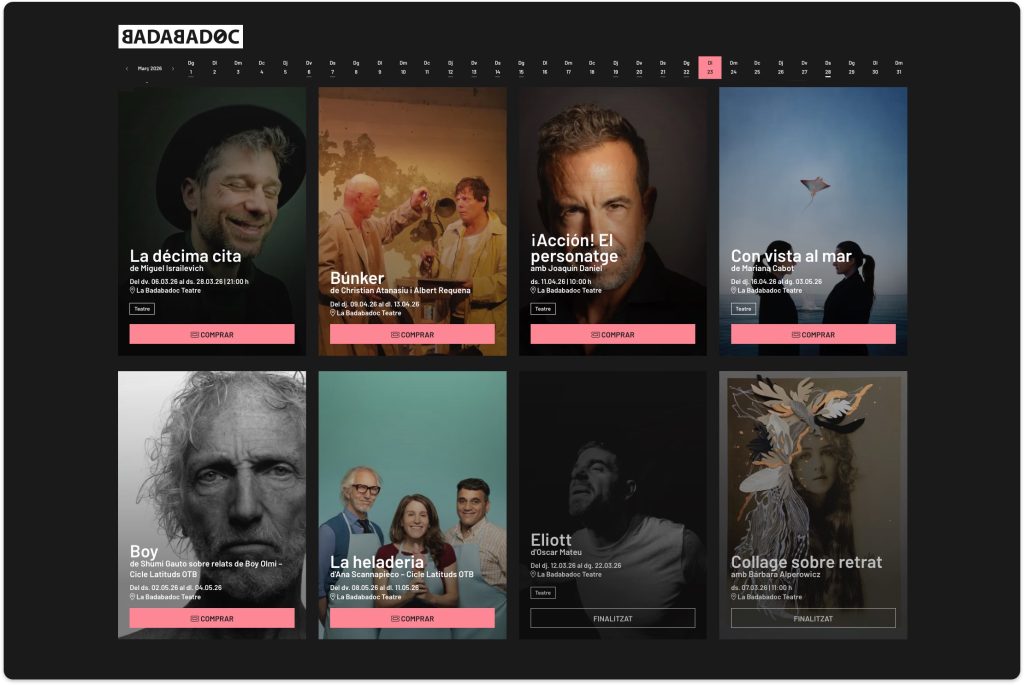This screenshot has width=1024, height=685.
Task: Click Finalitzat button under Eliott
Action: pyautogui.click(x=613, y=618)
